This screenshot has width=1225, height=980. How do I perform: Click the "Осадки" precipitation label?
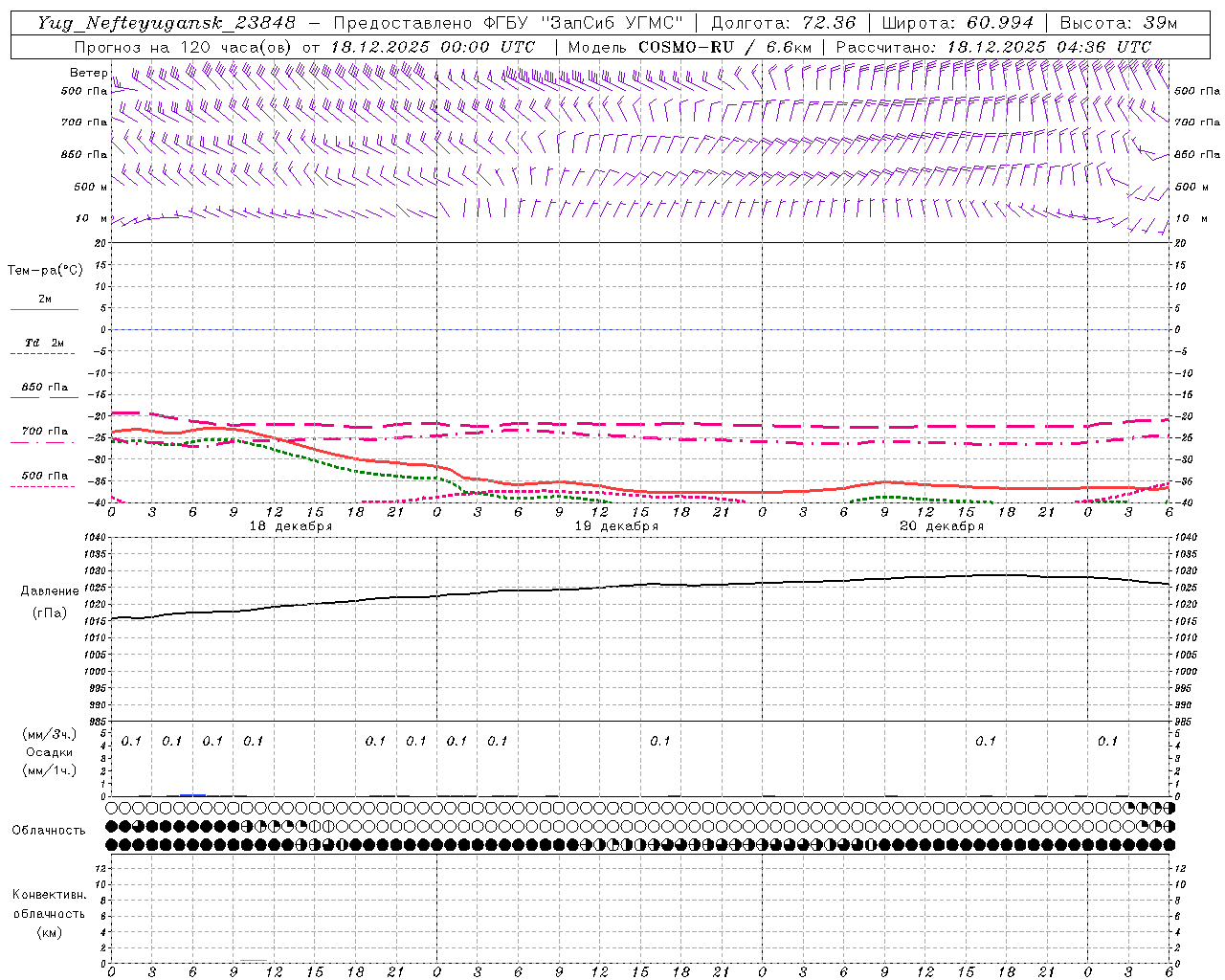(50, 752)
